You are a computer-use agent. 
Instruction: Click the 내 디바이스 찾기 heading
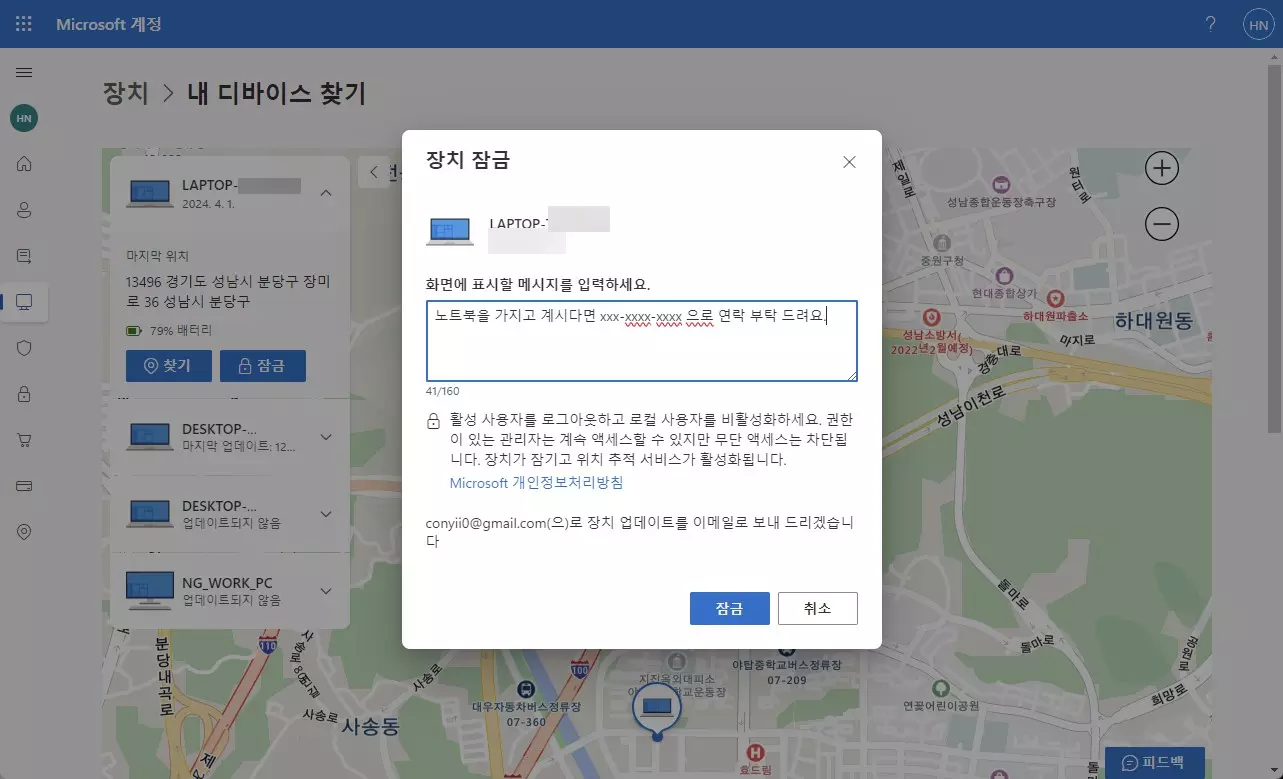coord(276,94)
